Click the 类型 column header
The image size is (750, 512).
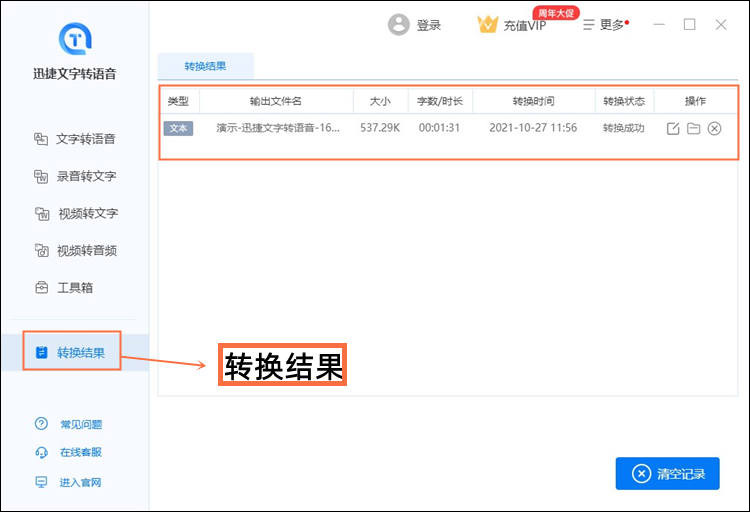coord(178,101)
